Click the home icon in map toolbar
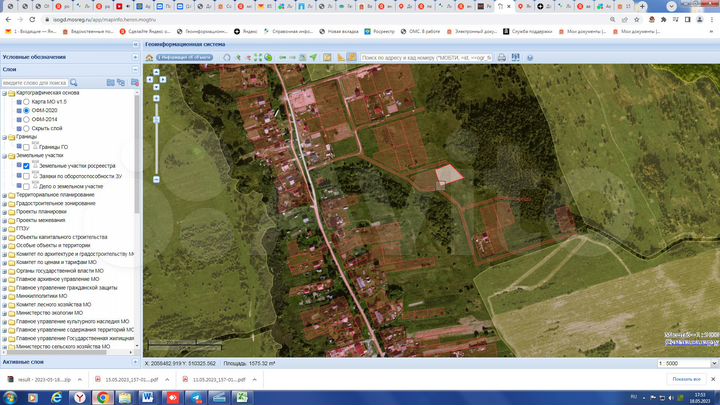The image size is (720, 405). [150, 58]
